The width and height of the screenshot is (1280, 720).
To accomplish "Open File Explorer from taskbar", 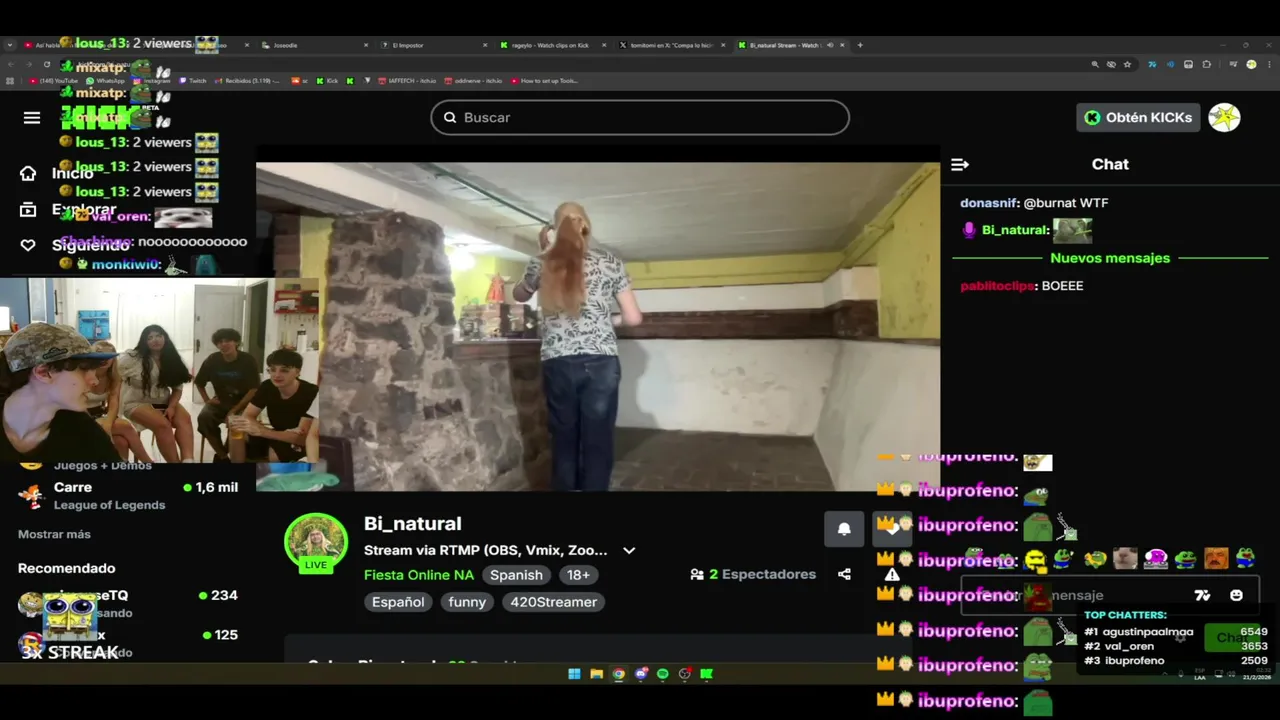I will (596, 674).
